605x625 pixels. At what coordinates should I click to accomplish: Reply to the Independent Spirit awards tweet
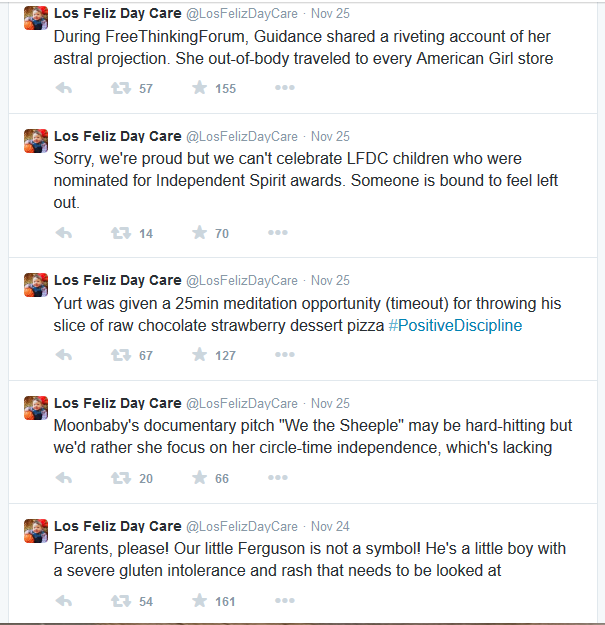(x=63, y=233)
